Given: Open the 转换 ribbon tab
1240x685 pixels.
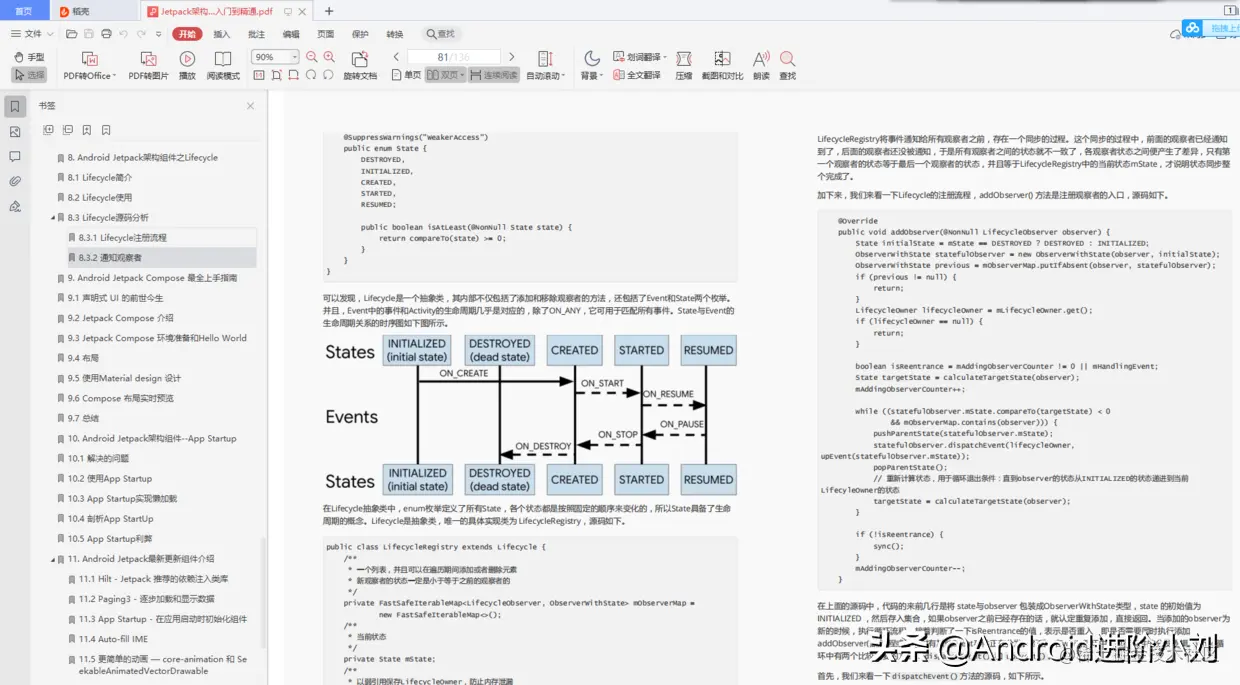Looking at the screenshot, I should click(x=395, y=33).
